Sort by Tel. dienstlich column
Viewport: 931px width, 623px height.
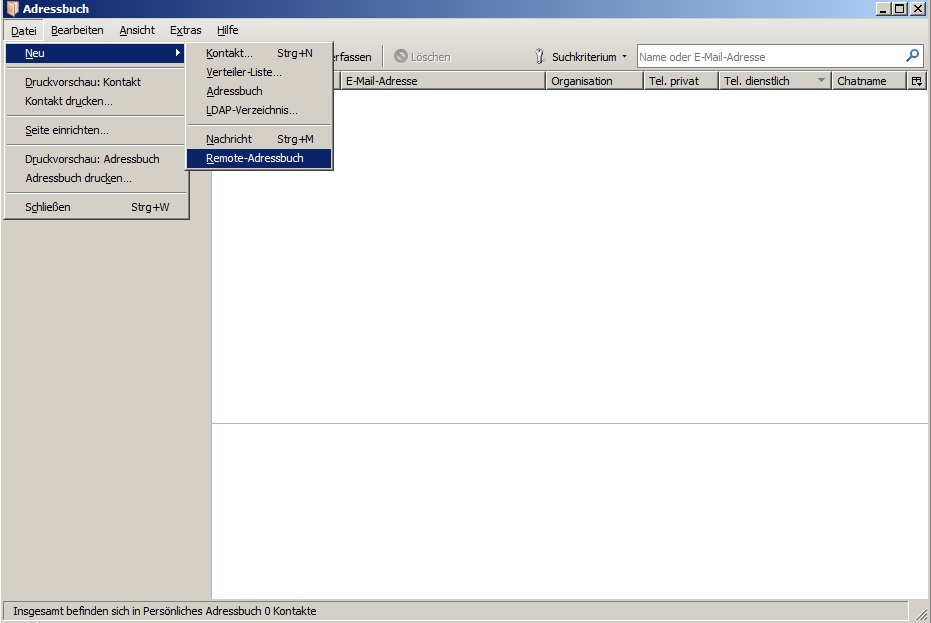[x=774, y=81]
